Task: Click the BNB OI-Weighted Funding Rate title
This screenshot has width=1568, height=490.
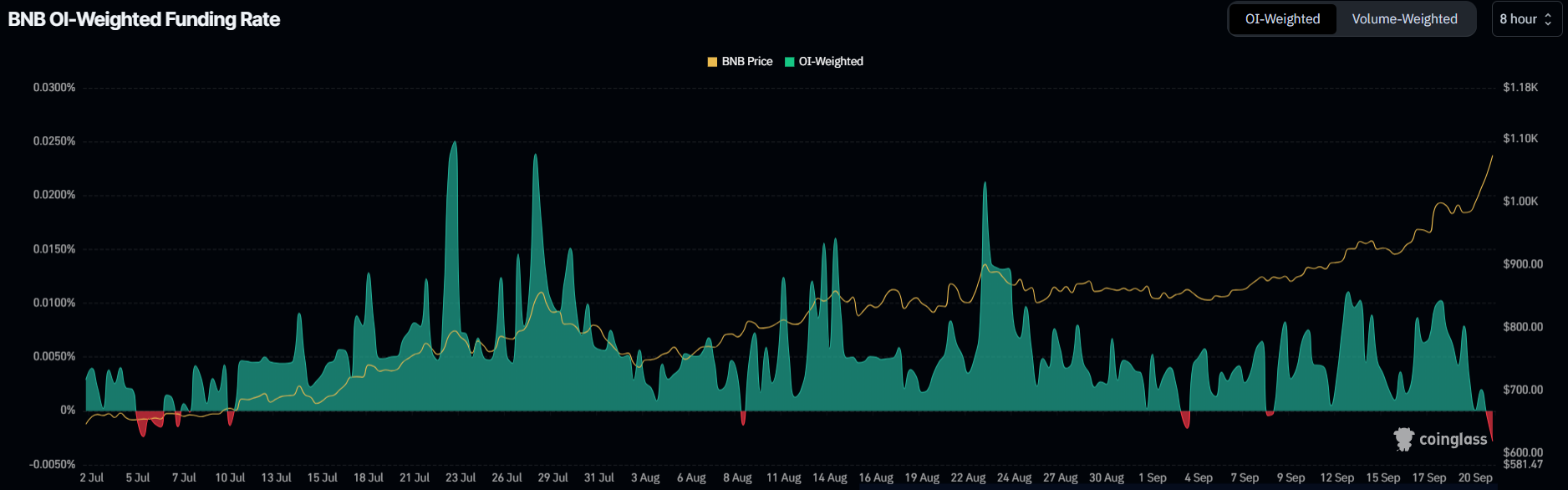Action: coord(144,19)
